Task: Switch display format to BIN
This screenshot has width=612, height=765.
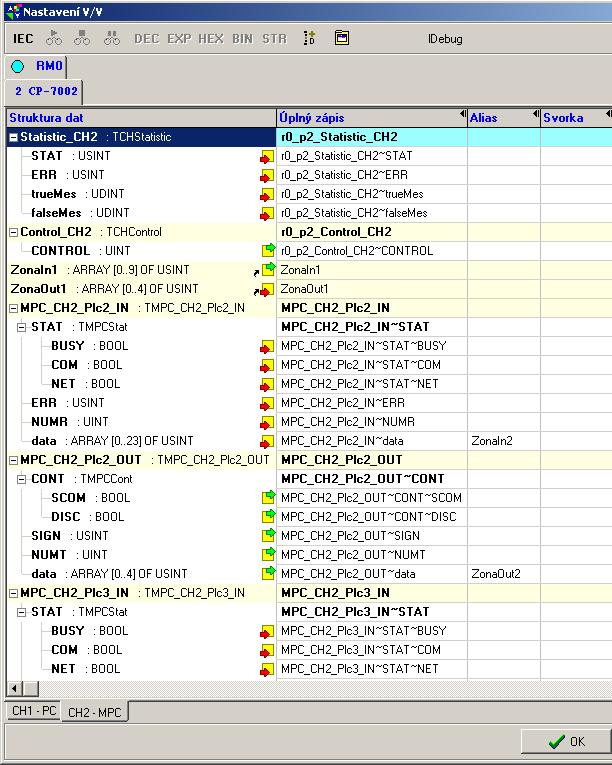Action: [x=243, y=39]
